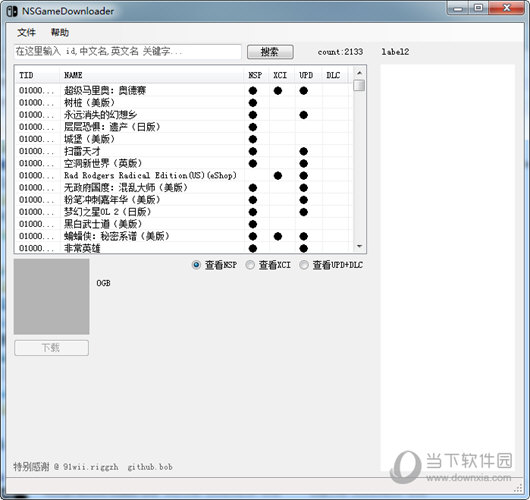Click the UPD dot for 梦幻之星OL 2
This screenshot has width=530, height=500.
pos(304,212)
